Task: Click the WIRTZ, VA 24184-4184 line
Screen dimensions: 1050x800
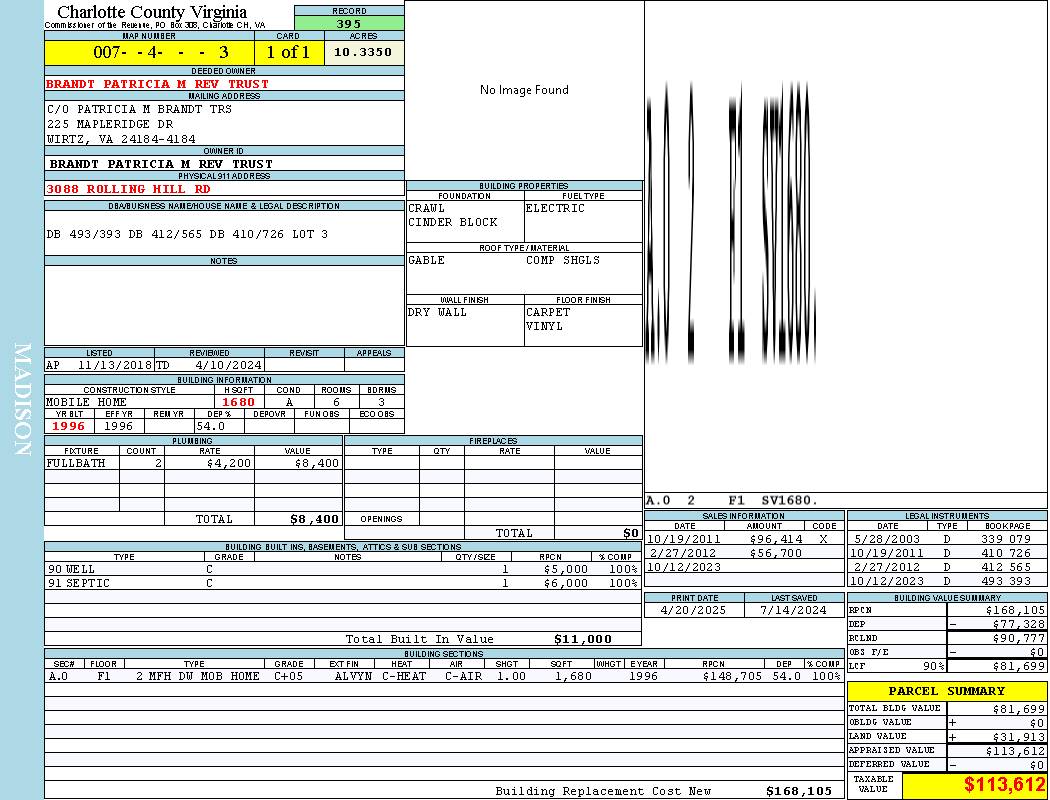Action: (x=121, y=139)
